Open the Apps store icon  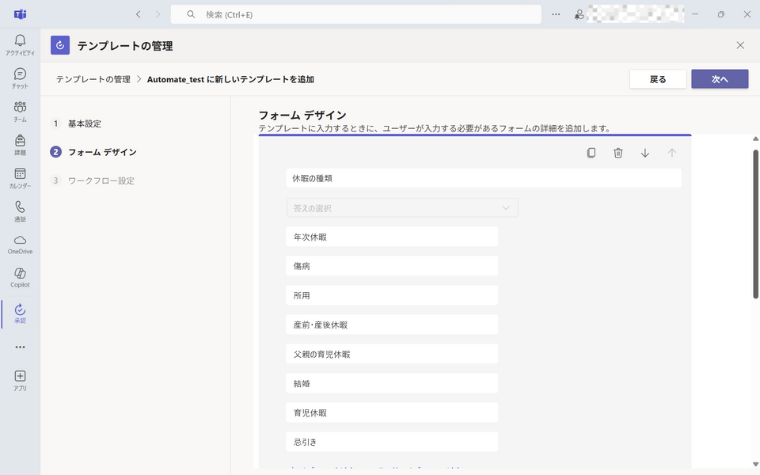20,380
